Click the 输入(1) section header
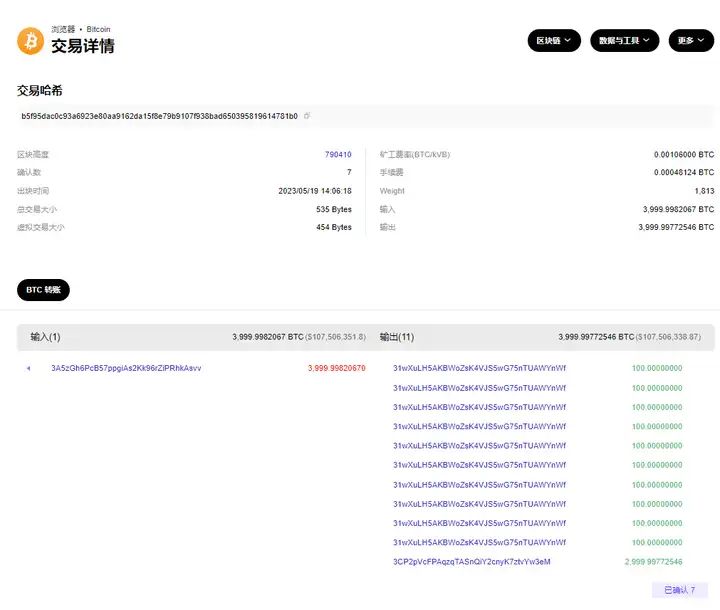Viewport: 720px width, 610px height. [x=45, y=337]
